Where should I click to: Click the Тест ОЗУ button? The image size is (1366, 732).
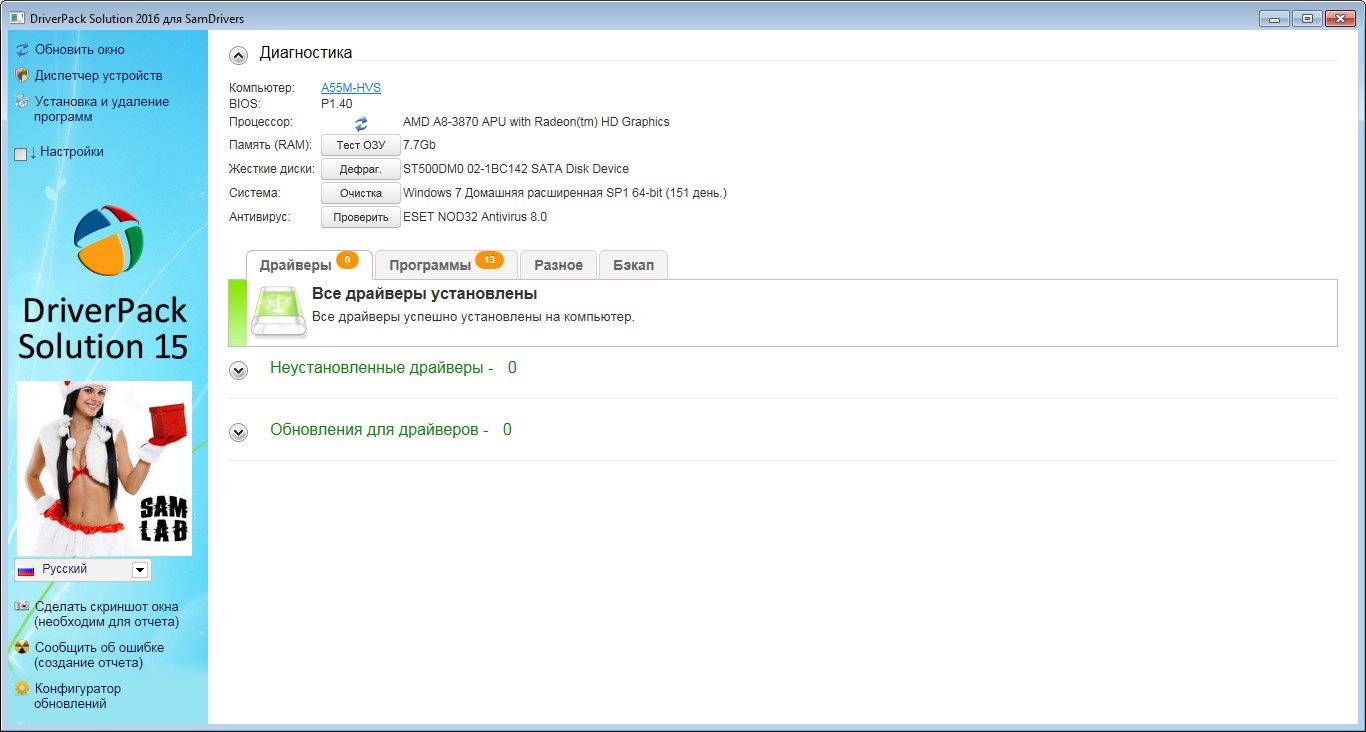click(x=361, y=146)
